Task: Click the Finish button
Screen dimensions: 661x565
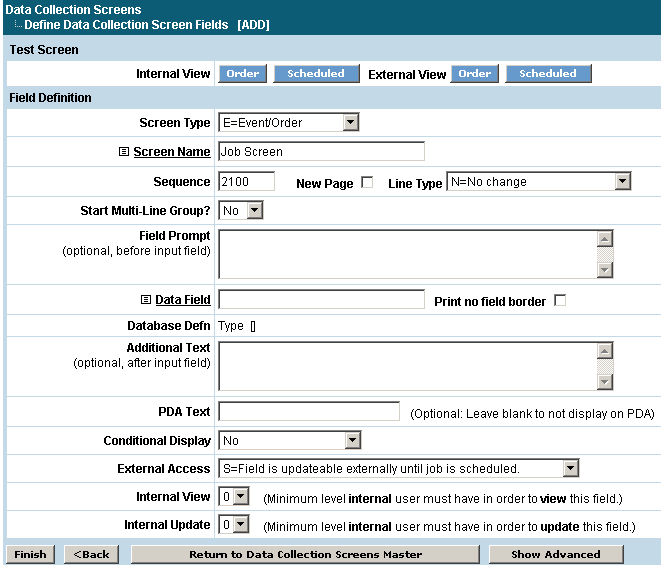Action: [30, 554]
